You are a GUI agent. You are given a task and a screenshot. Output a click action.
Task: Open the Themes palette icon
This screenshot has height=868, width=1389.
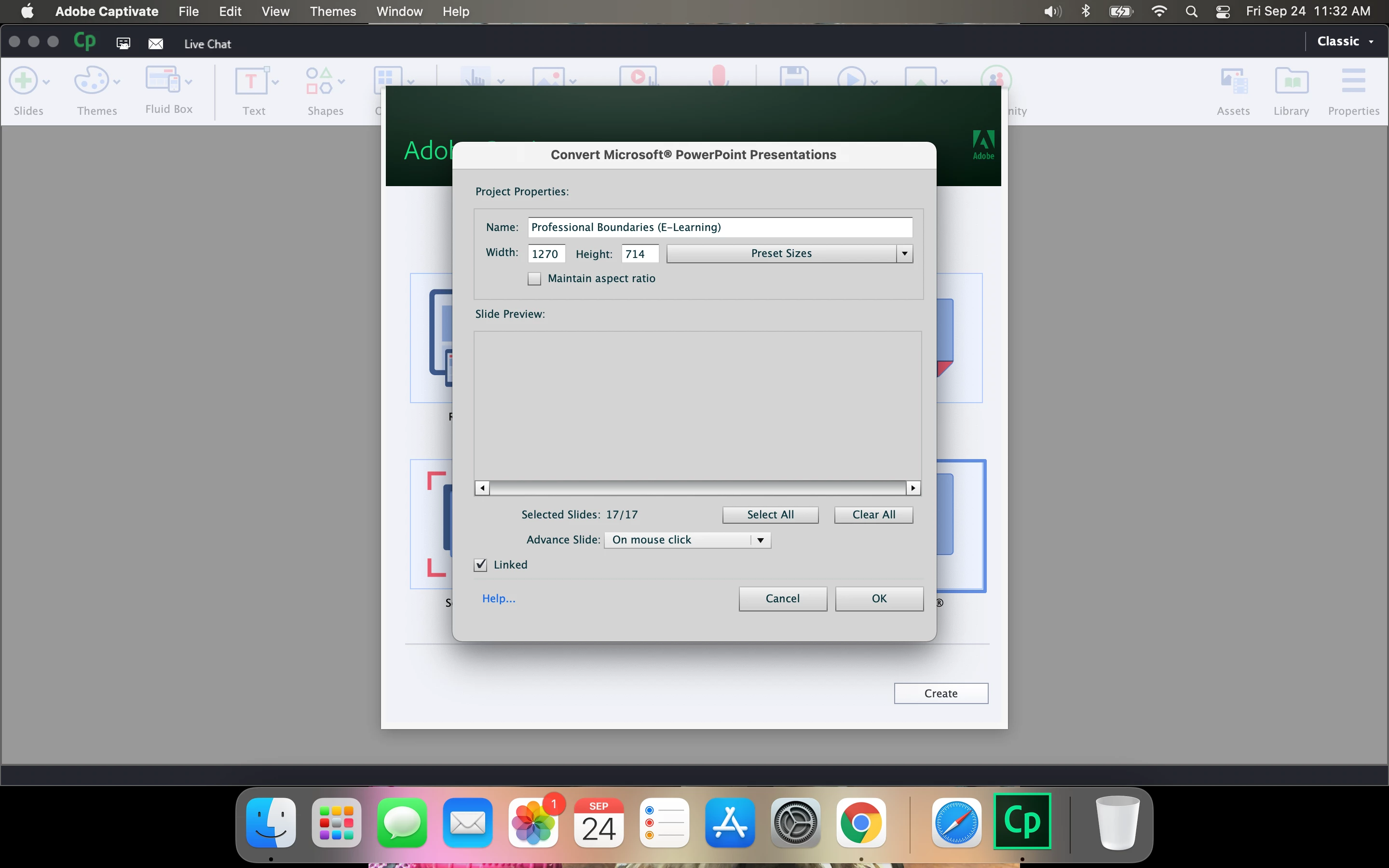[92, 81]
